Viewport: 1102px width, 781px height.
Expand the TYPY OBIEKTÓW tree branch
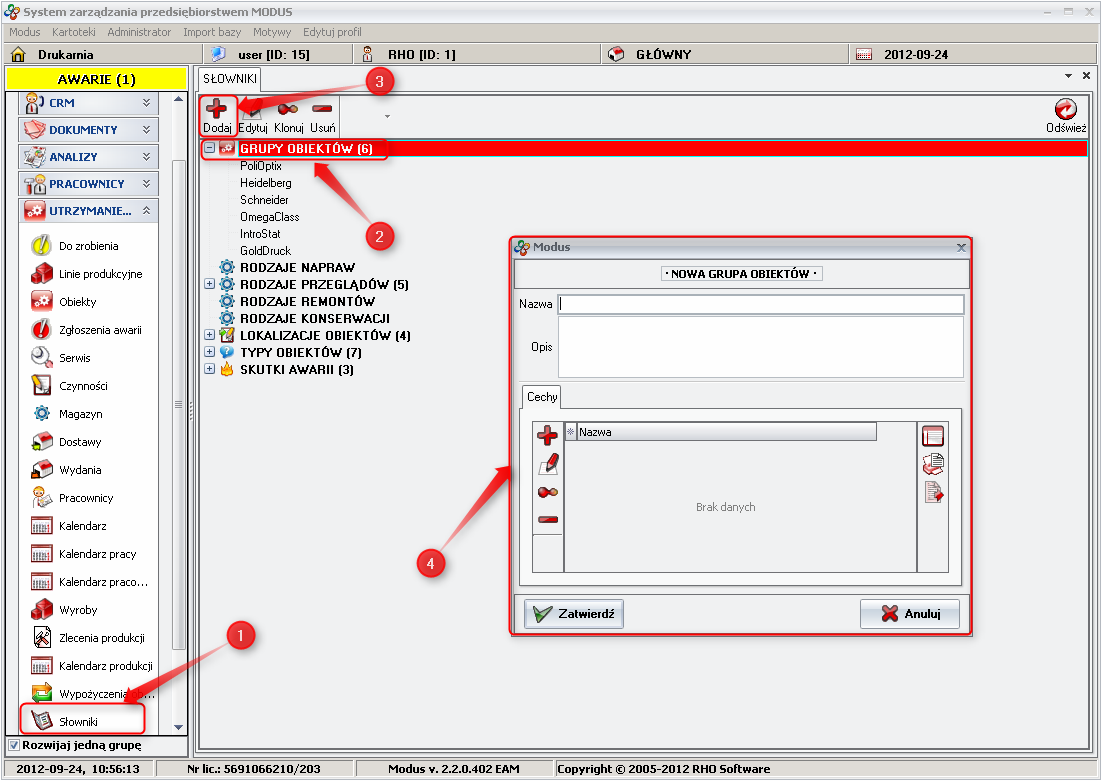208,352
